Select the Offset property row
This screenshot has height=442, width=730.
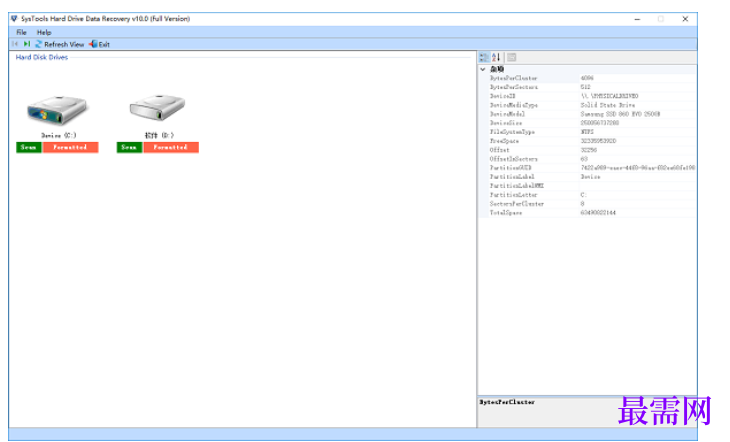click(x=591, y=150)
